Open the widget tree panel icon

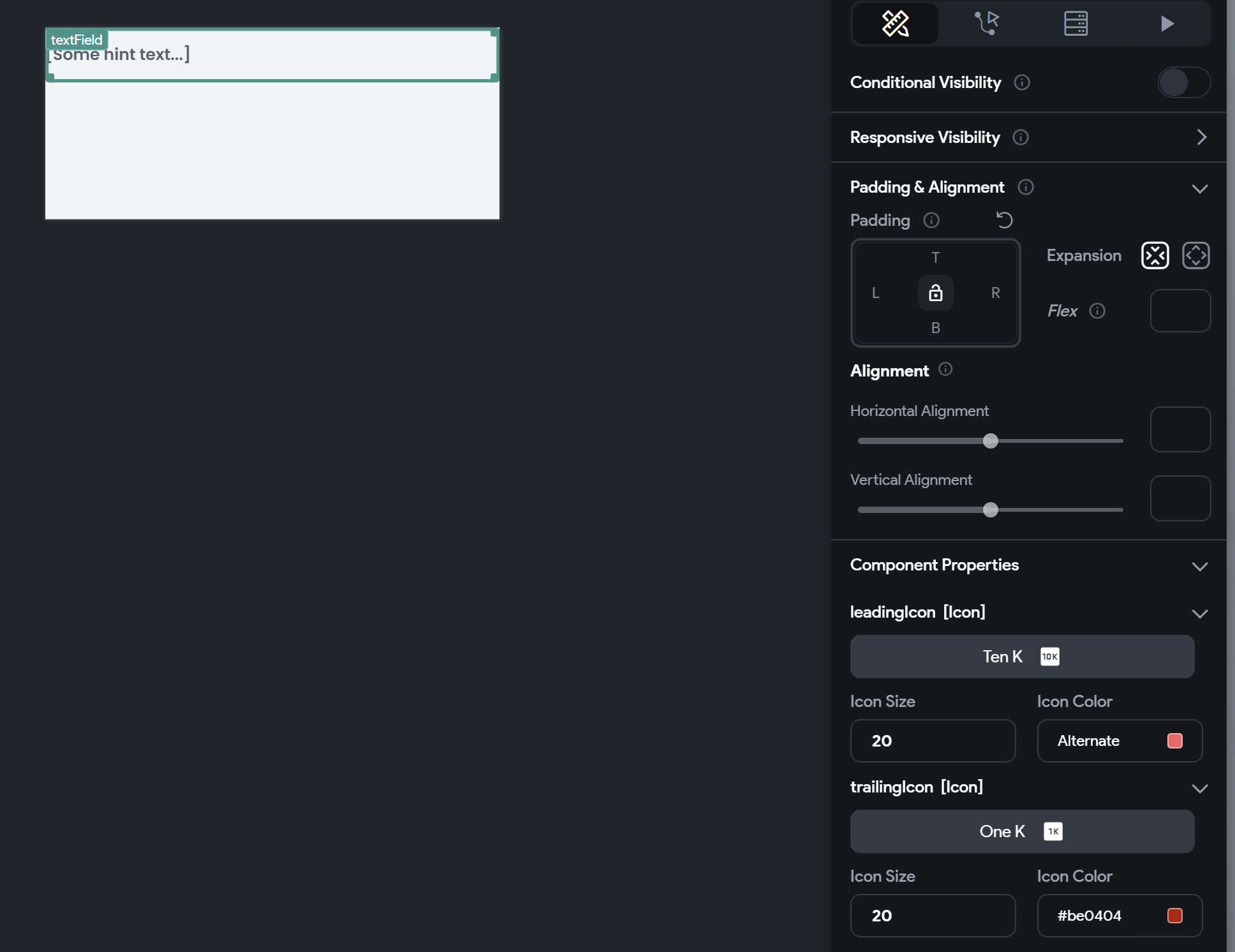1076,23
